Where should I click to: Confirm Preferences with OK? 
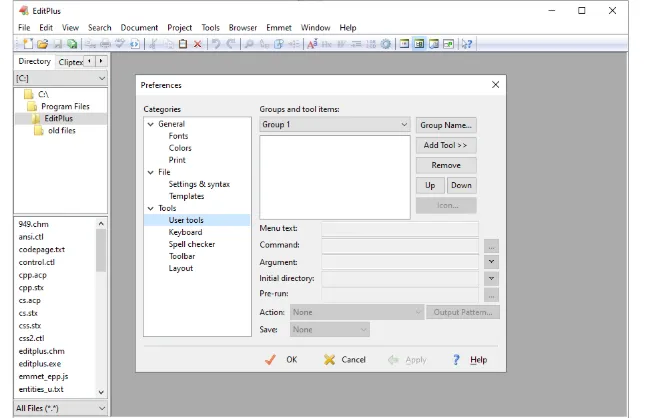coord(281,360)
